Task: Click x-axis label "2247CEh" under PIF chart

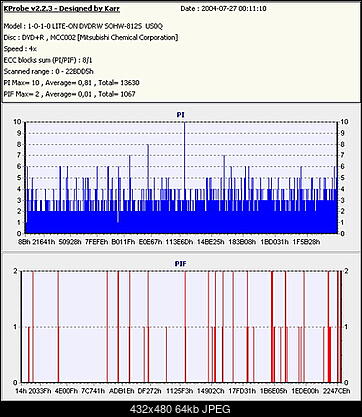Action: 336,391
